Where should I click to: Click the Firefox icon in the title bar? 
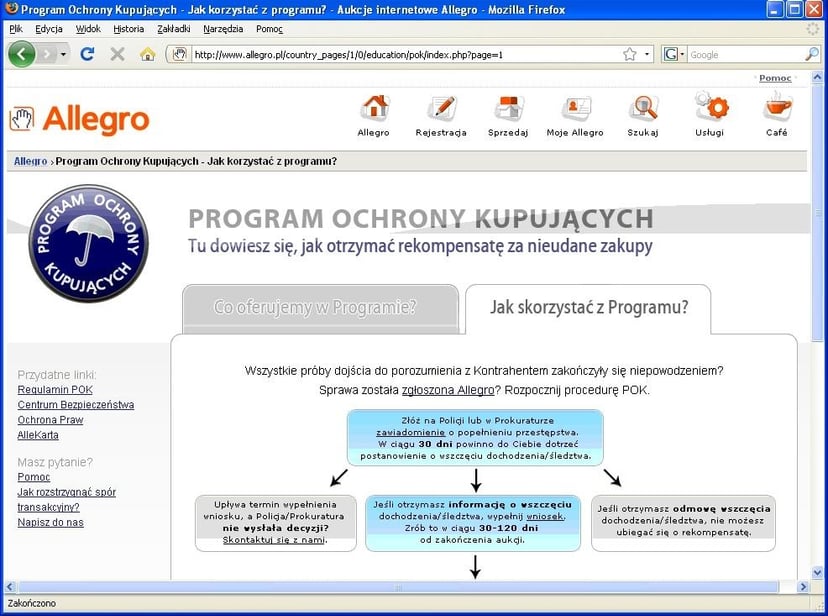11,9
